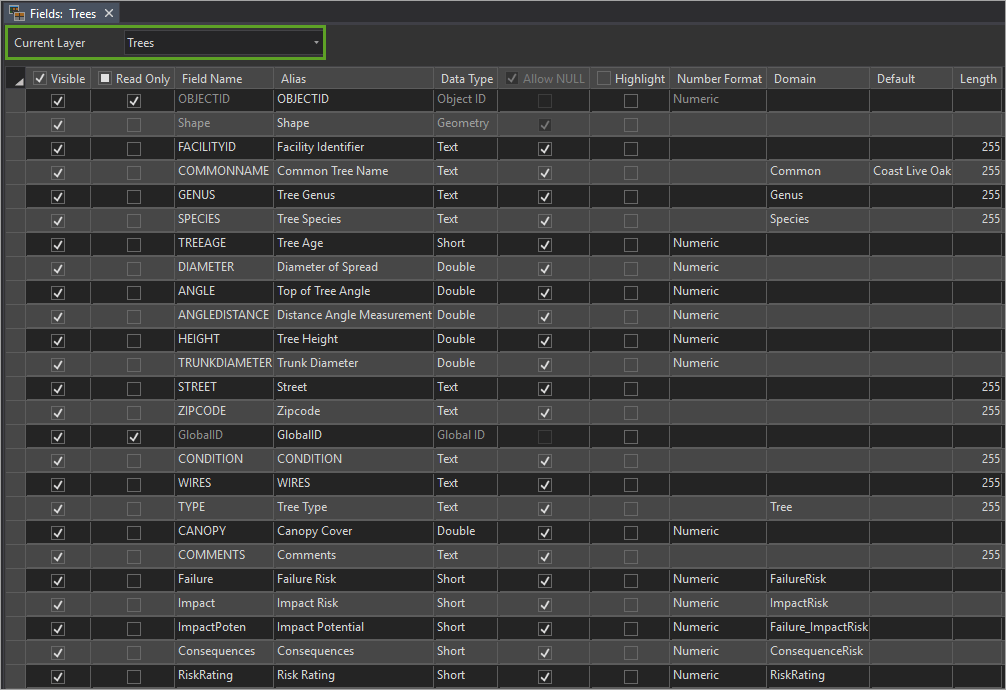Switch to the Fields: Trees tab
Viewport: 1006px width, 690px height.
(x=60, y=14)
